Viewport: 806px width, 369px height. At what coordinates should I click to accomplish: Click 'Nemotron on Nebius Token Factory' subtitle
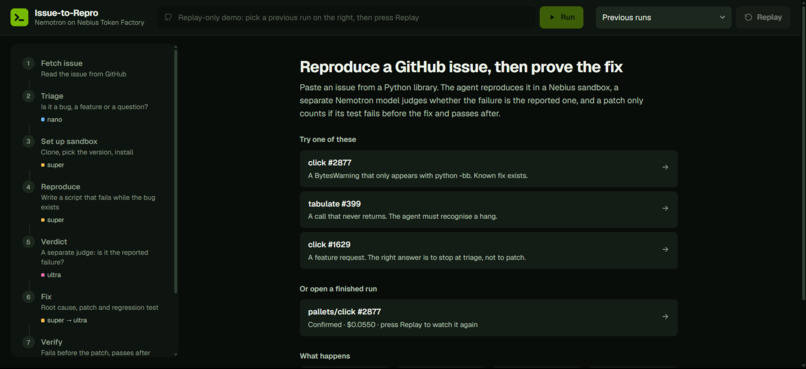tap(89, 23)
